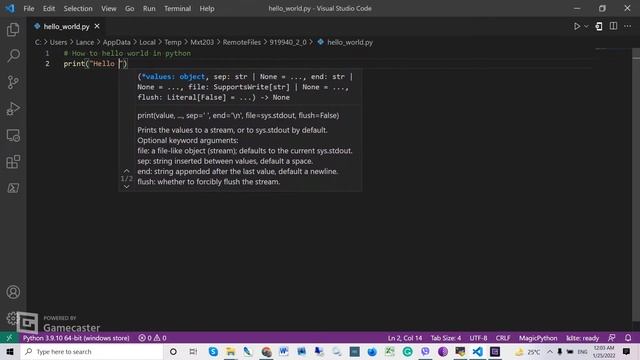Select the Python 3.9.10 64-bit interpreter status

[x=76, y=338]
